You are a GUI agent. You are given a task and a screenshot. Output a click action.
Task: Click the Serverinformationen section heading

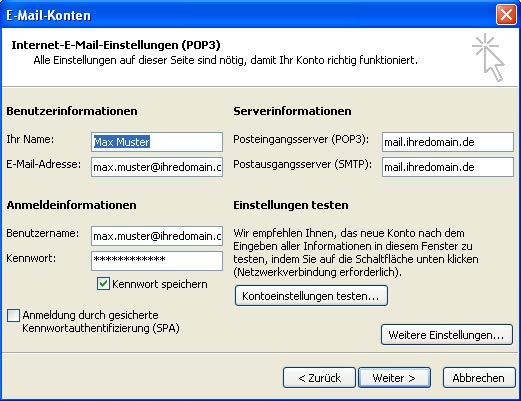pyautogui.click(x=292, y=111)
